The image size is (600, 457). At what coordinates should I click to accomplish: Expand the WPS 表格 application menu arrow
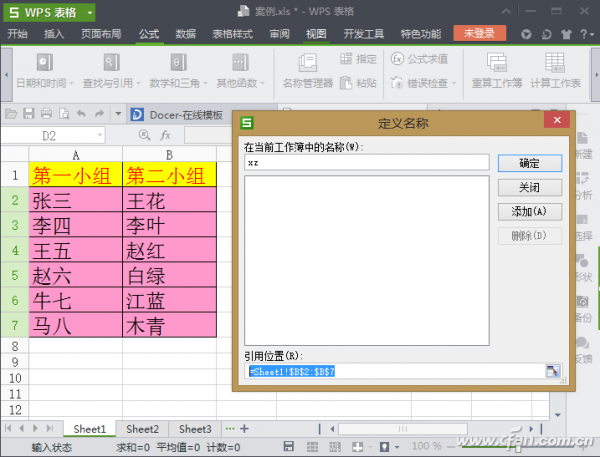90,13
